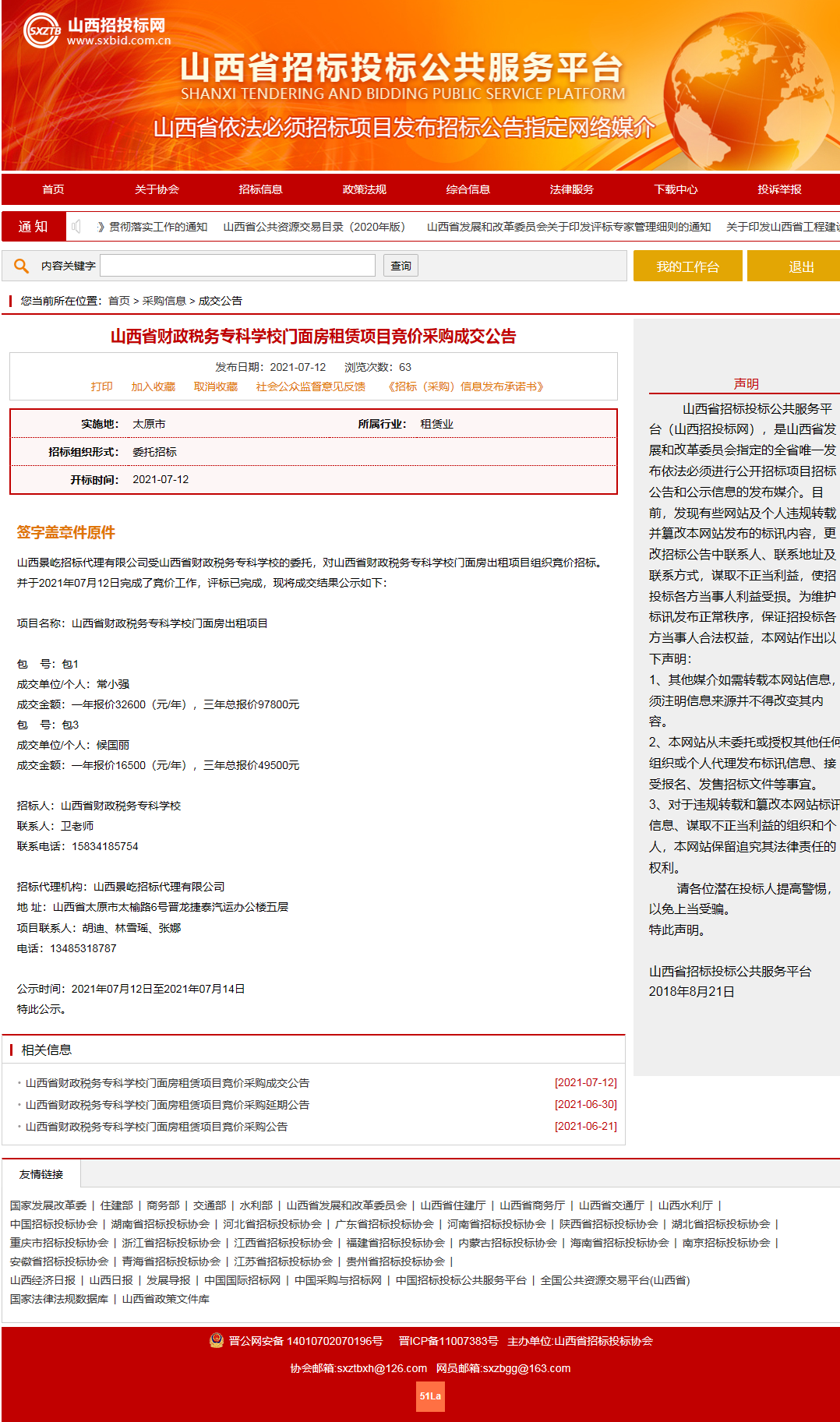Add page via 加入收藏 link

click(x=153, y=386)
